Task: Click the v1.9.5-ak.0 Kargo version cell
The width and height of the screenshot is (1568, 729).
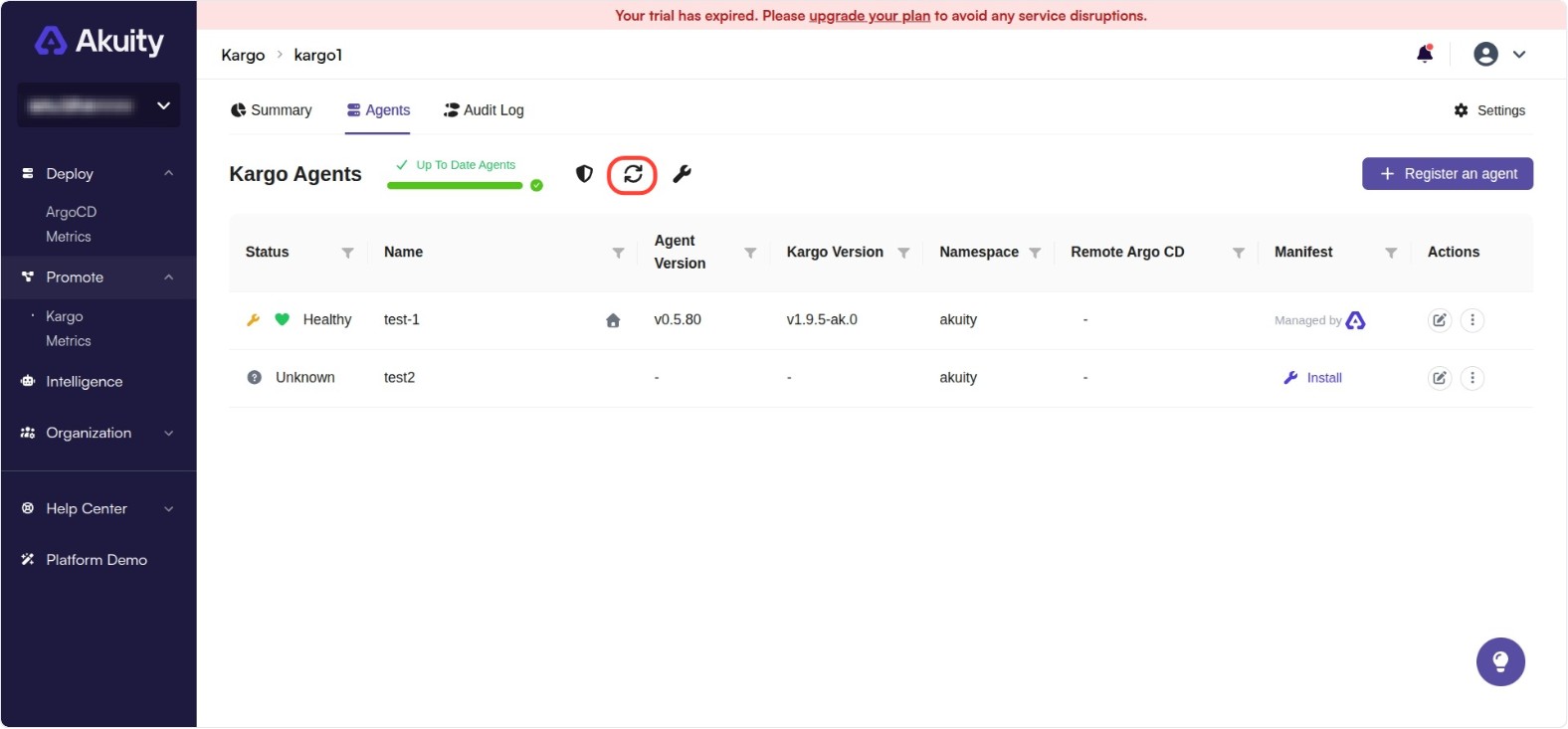Action: coord(822,320)
